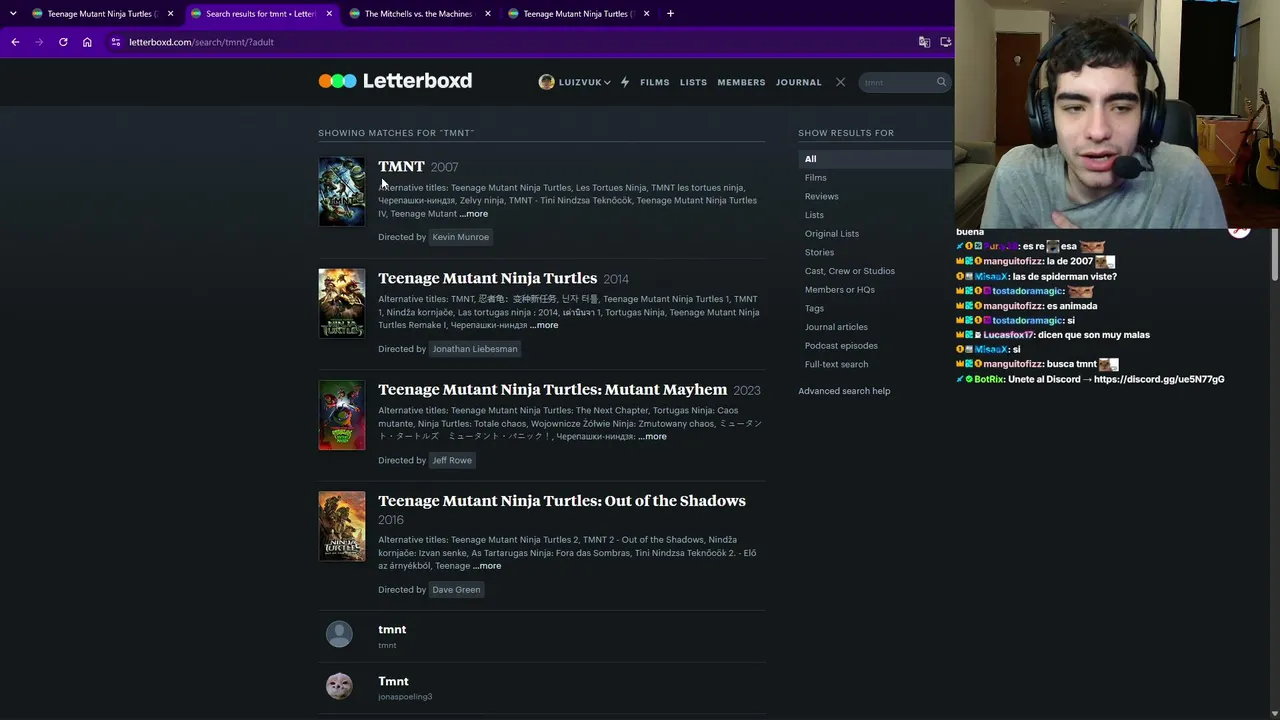Open Teenage Mutant Ninja Turtles: Out of the Shadows
The image size is (1280, 720).
tap(562, 500)
